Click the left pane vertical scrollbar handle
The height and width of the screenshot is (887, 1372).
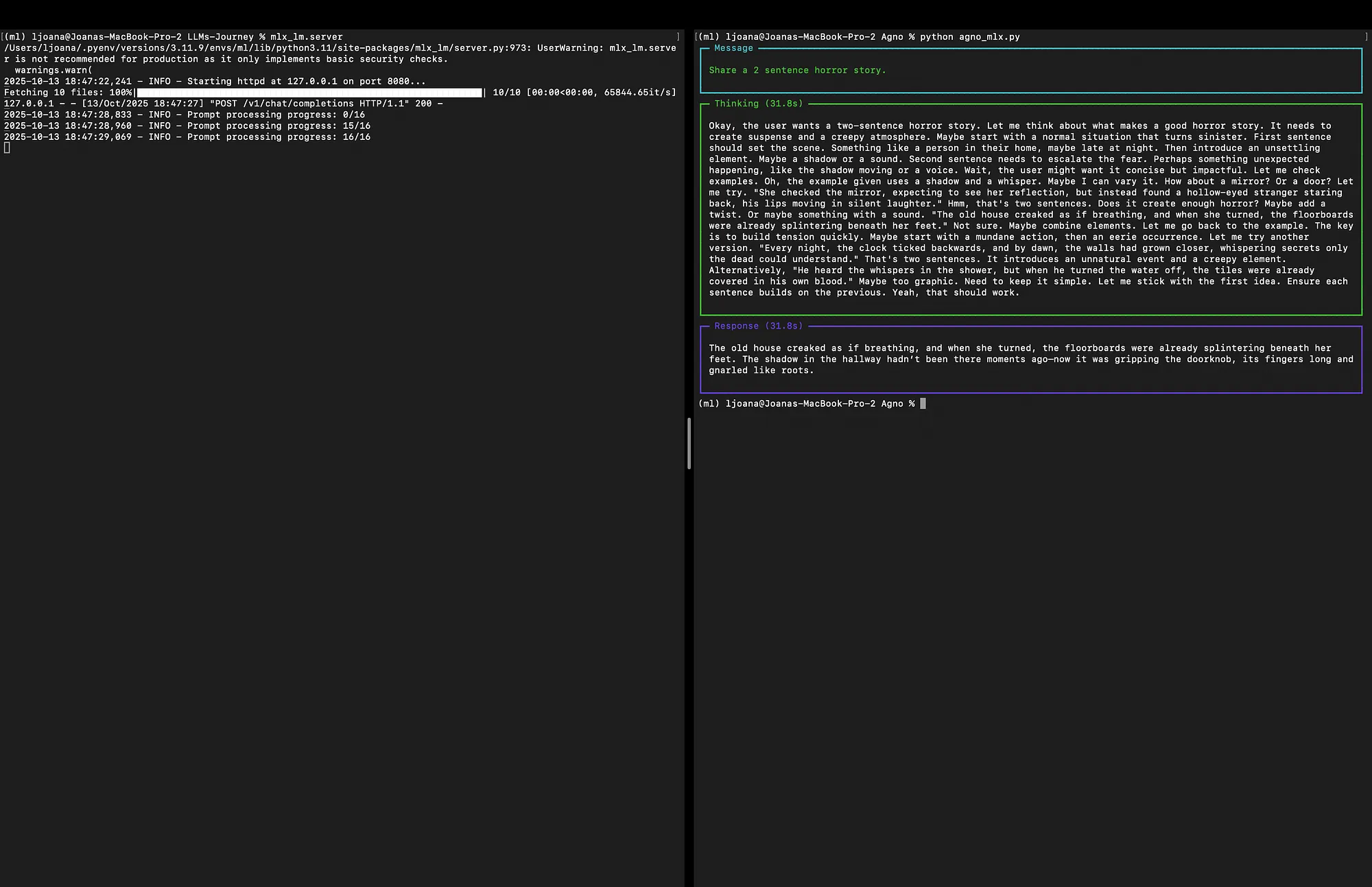(x=689, y=443)
